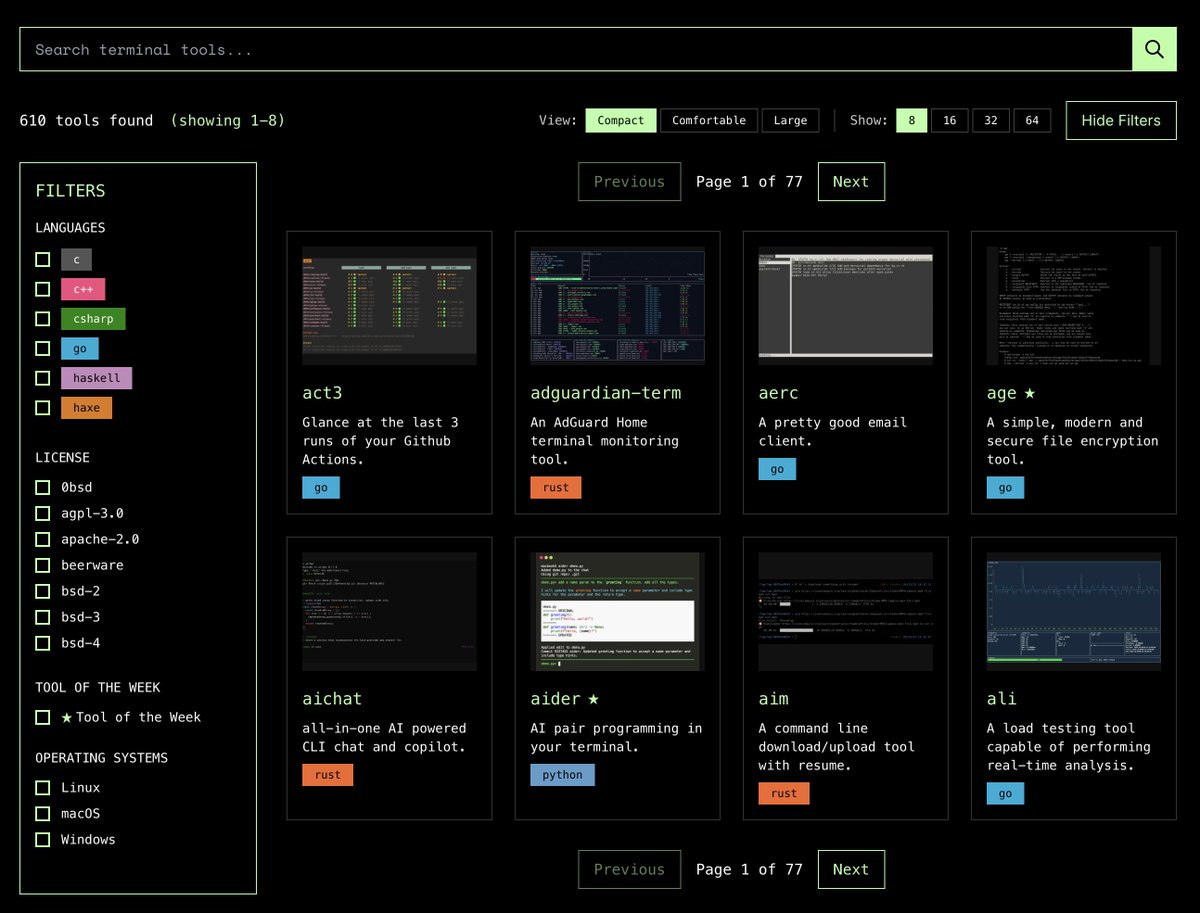1200x913 pixels.
Task: Open the ali screenshot thumbnail
Action: tap(1074, 612)
